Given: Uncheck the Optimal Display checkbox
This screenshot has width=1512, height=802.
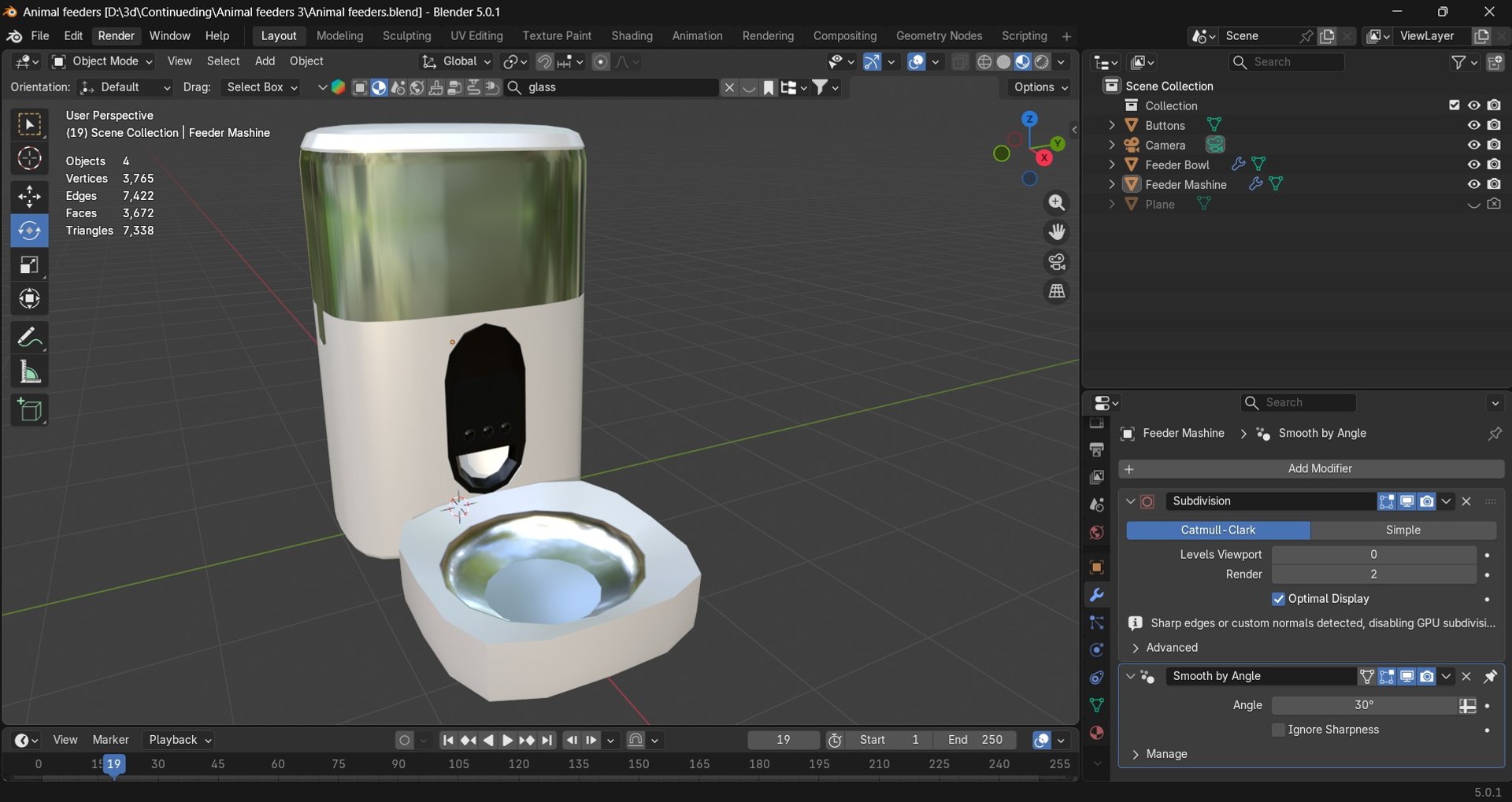Looking at the screenshot, I should click(x=1278, y=599).
